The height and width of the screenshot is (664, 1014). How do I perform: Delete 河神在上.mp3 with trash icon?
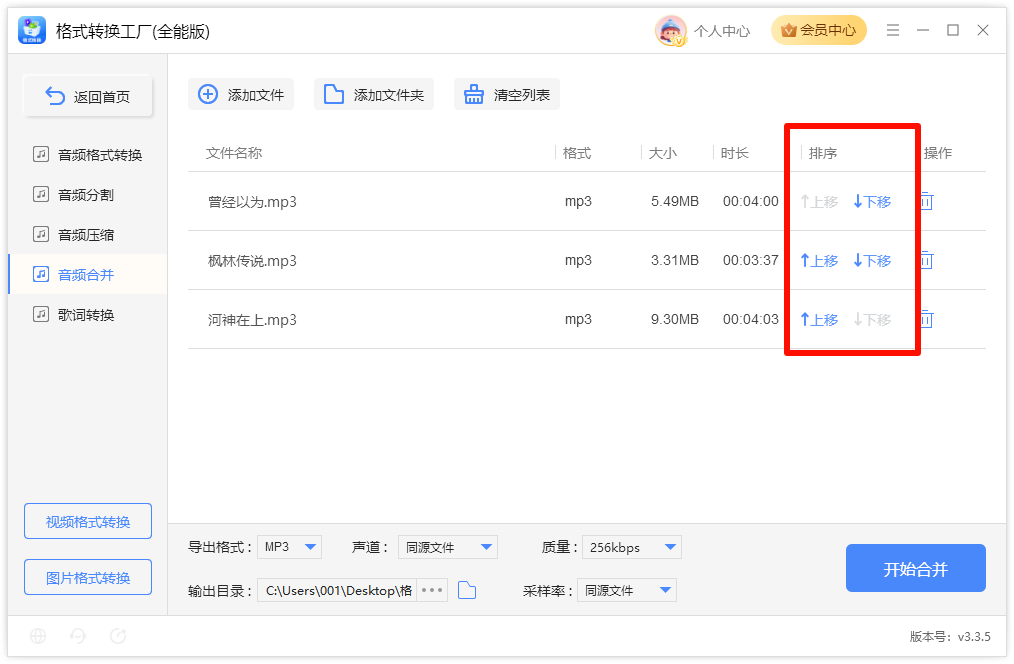[927, 319]
